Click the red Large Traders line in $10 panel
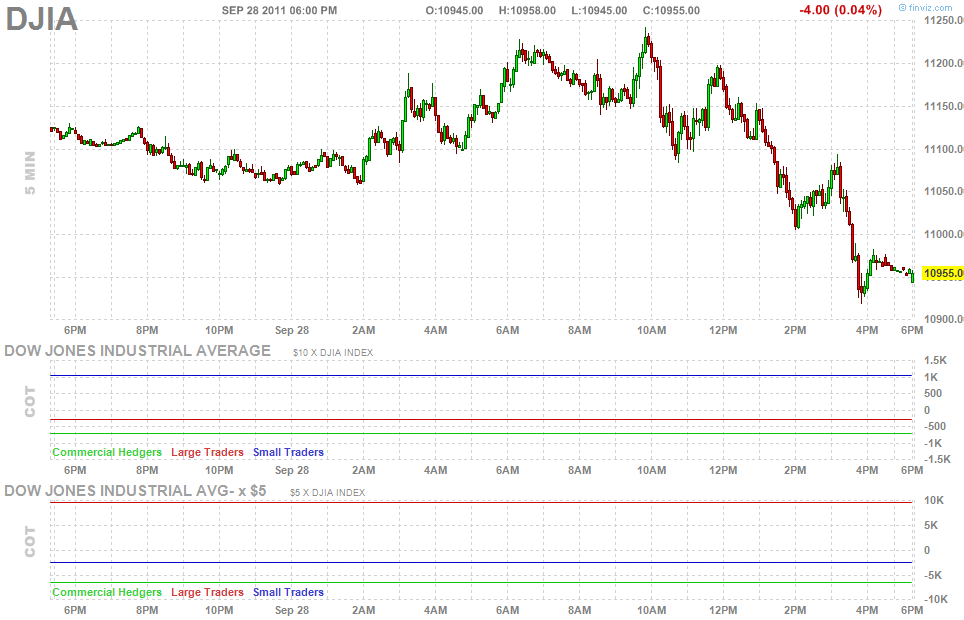Viewport: 964px width, 620px height. click(x=481, y=420)
